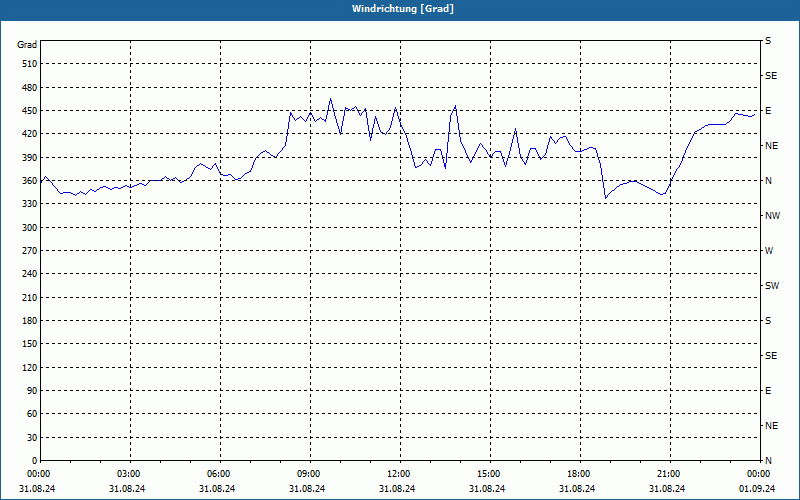Select the SE compass label at 120 level

[x=771, y=356]
